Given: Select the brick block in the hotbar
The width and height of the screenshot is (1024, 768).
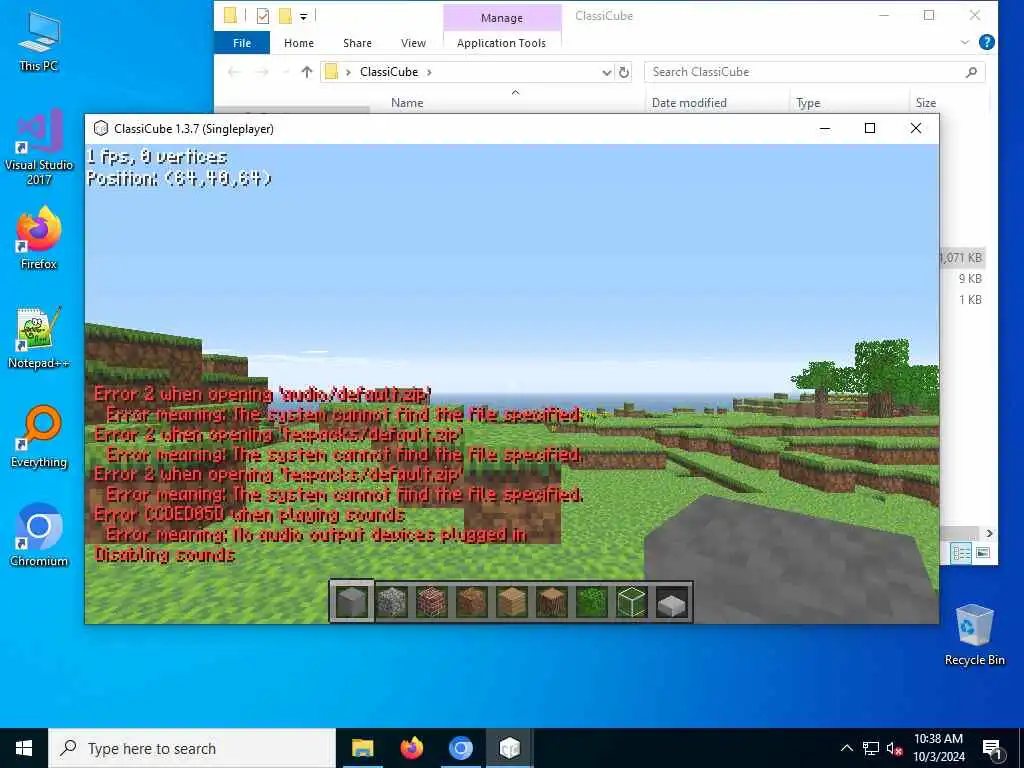Looking at the screenshot, I should click(432, 601).
